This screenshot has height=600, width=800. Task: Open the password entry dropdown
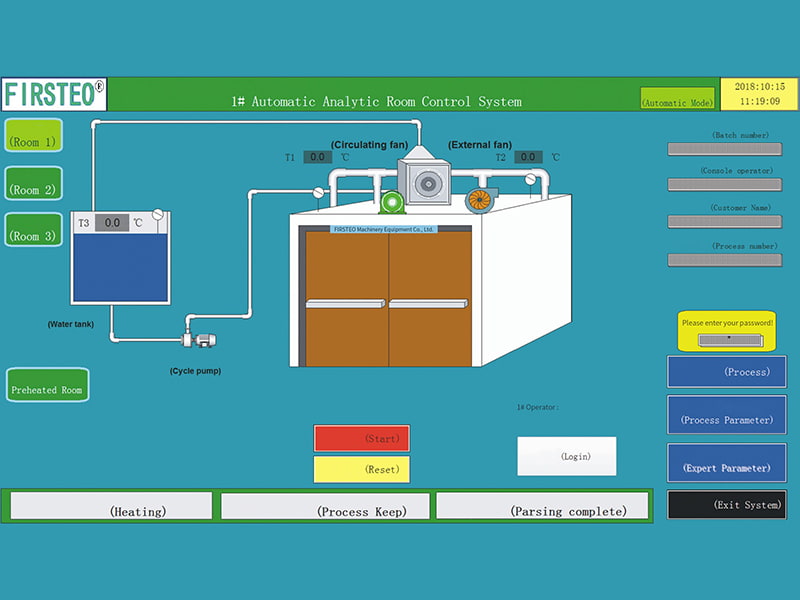[730, 340]
